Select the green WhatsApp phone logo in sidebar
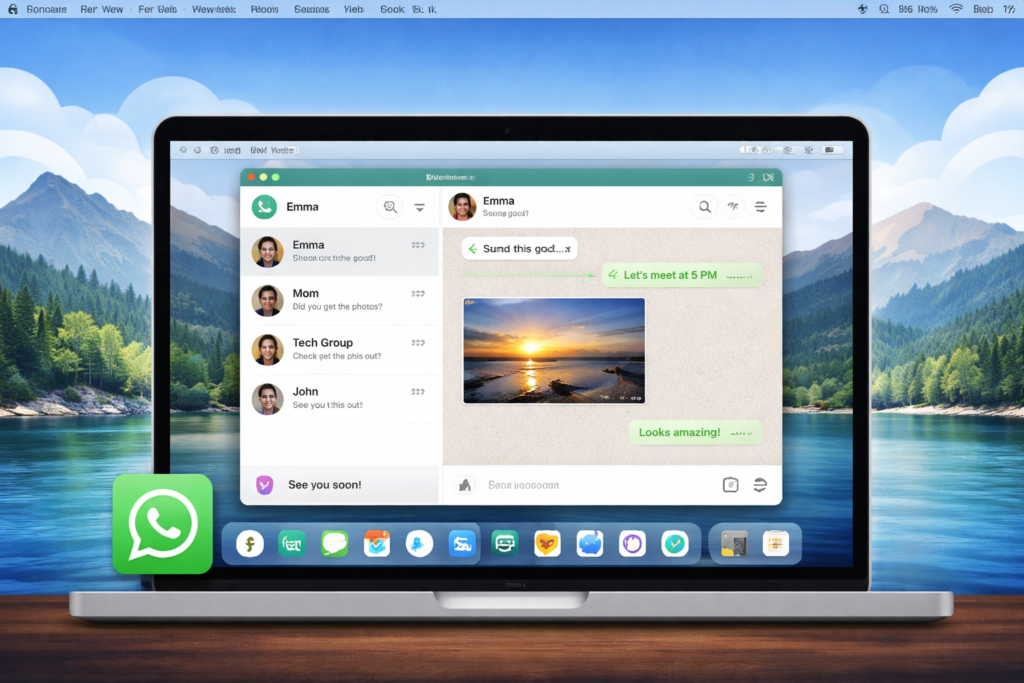Screen dimensions: 1024x683 [x=263, y=206]
